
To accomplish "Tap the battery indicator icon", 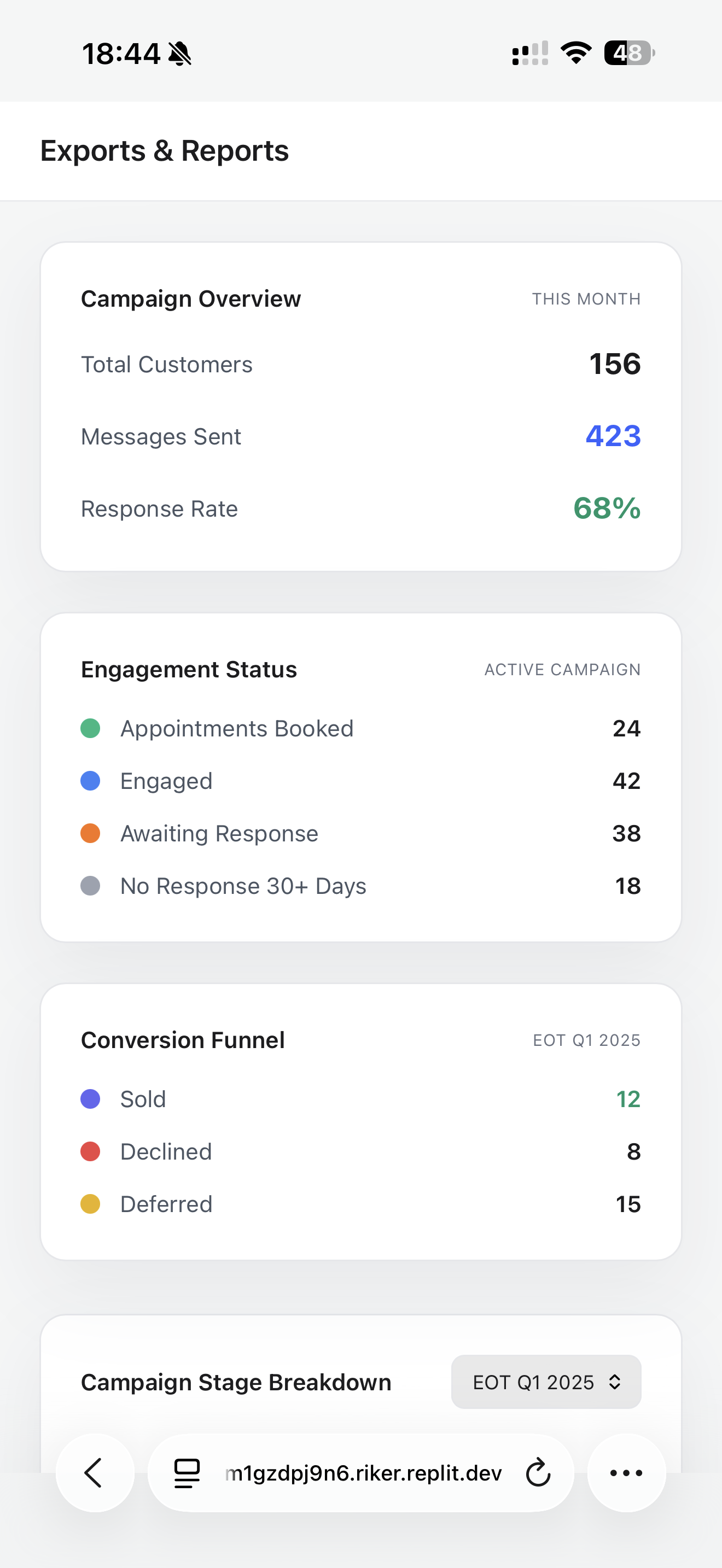I will [x=630, y=53].
